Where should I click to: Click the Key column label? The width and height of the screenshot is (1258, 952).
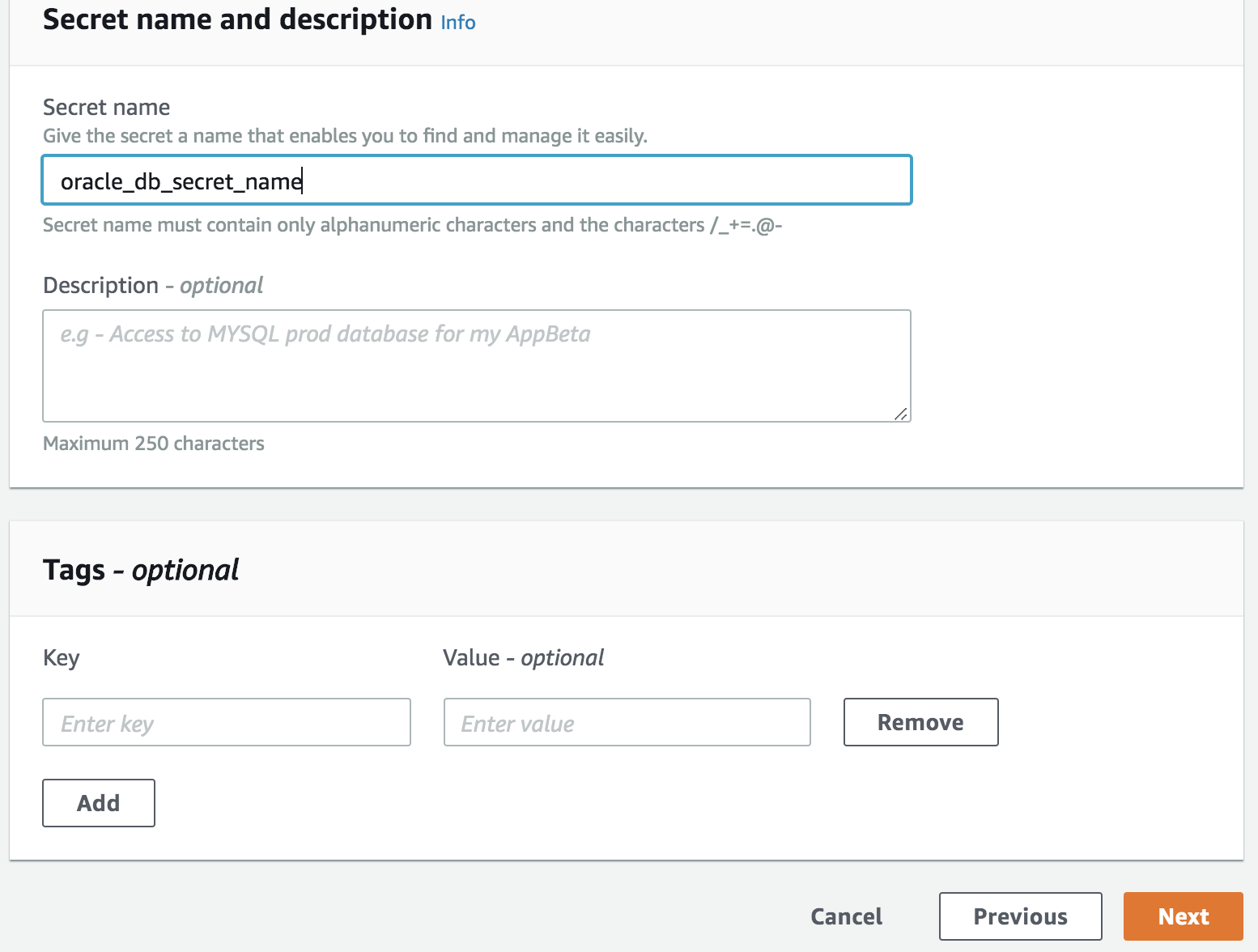62,658
